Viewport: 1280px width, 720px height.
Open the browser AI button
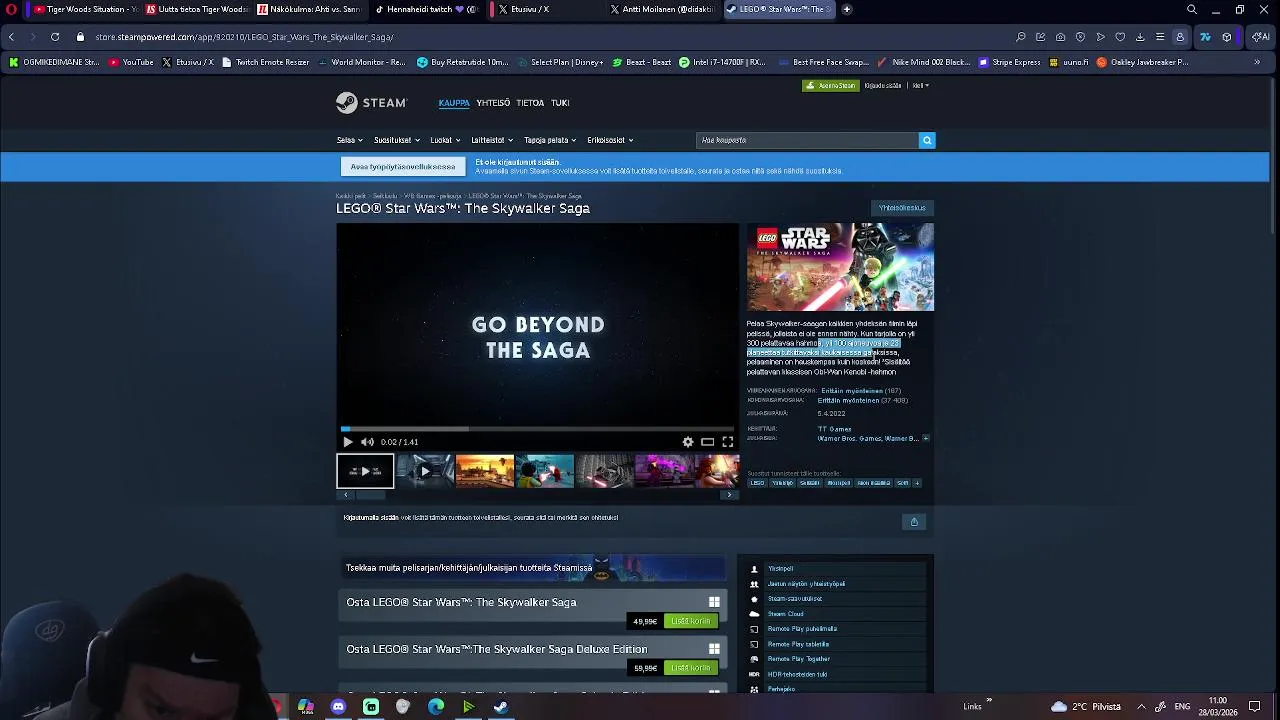1261,37
